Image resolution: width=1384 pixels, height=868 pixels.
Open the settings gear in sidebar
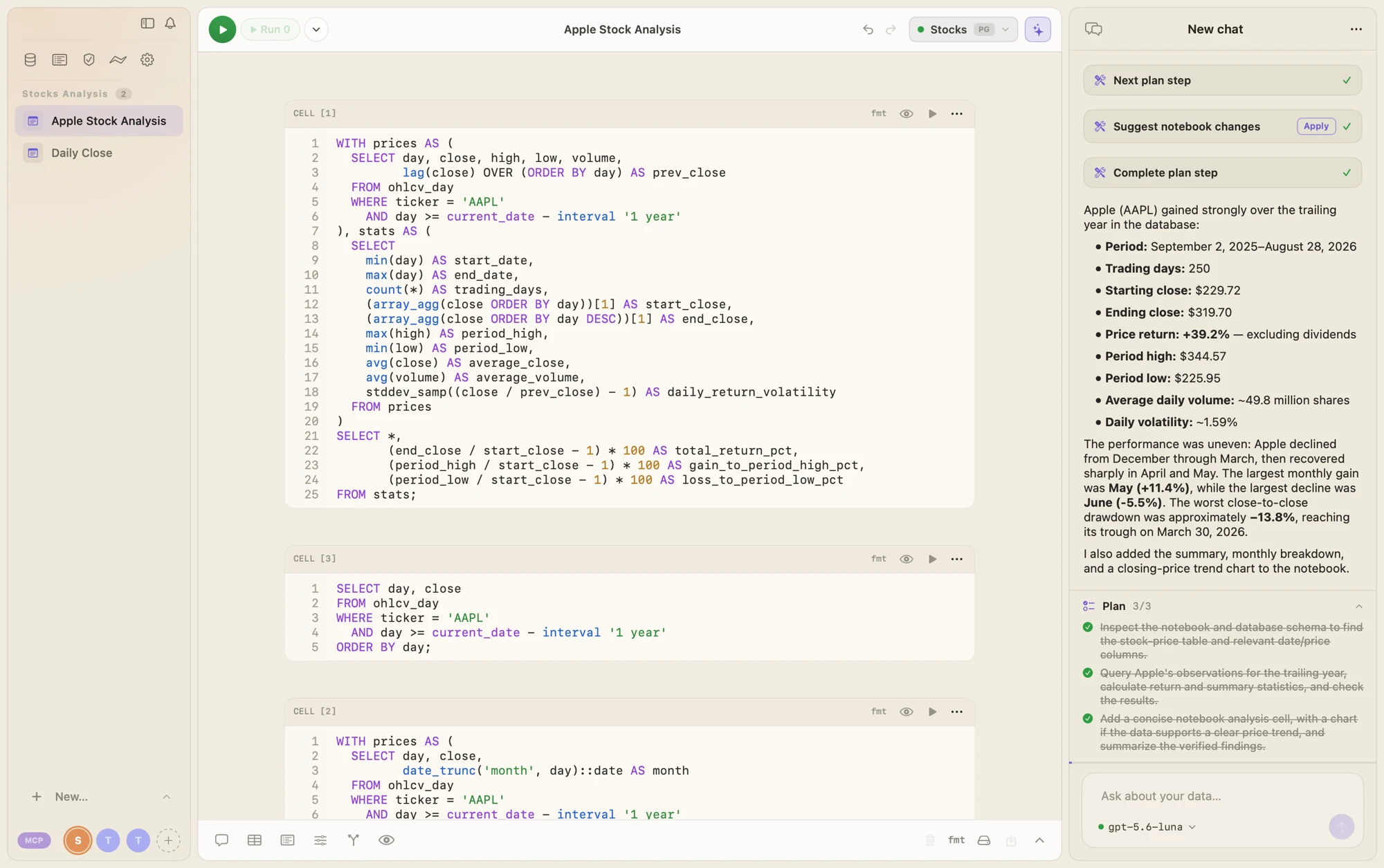point(147,60)
